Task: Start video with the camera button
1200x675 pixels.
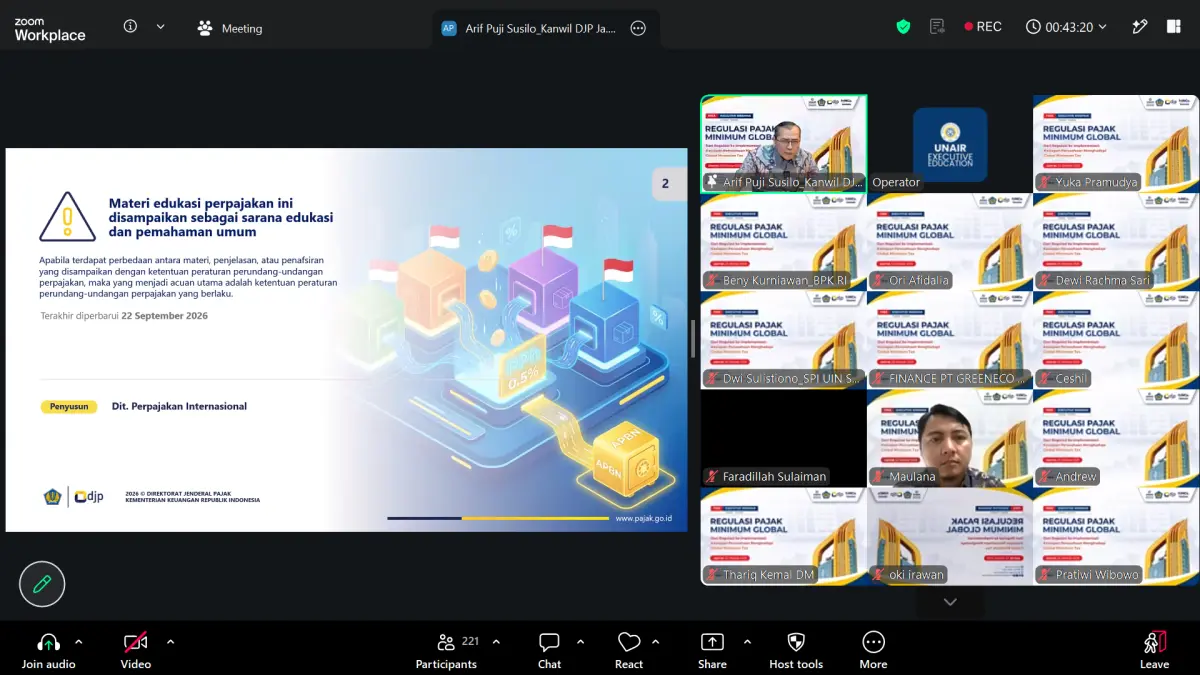Action: [136, 650]
